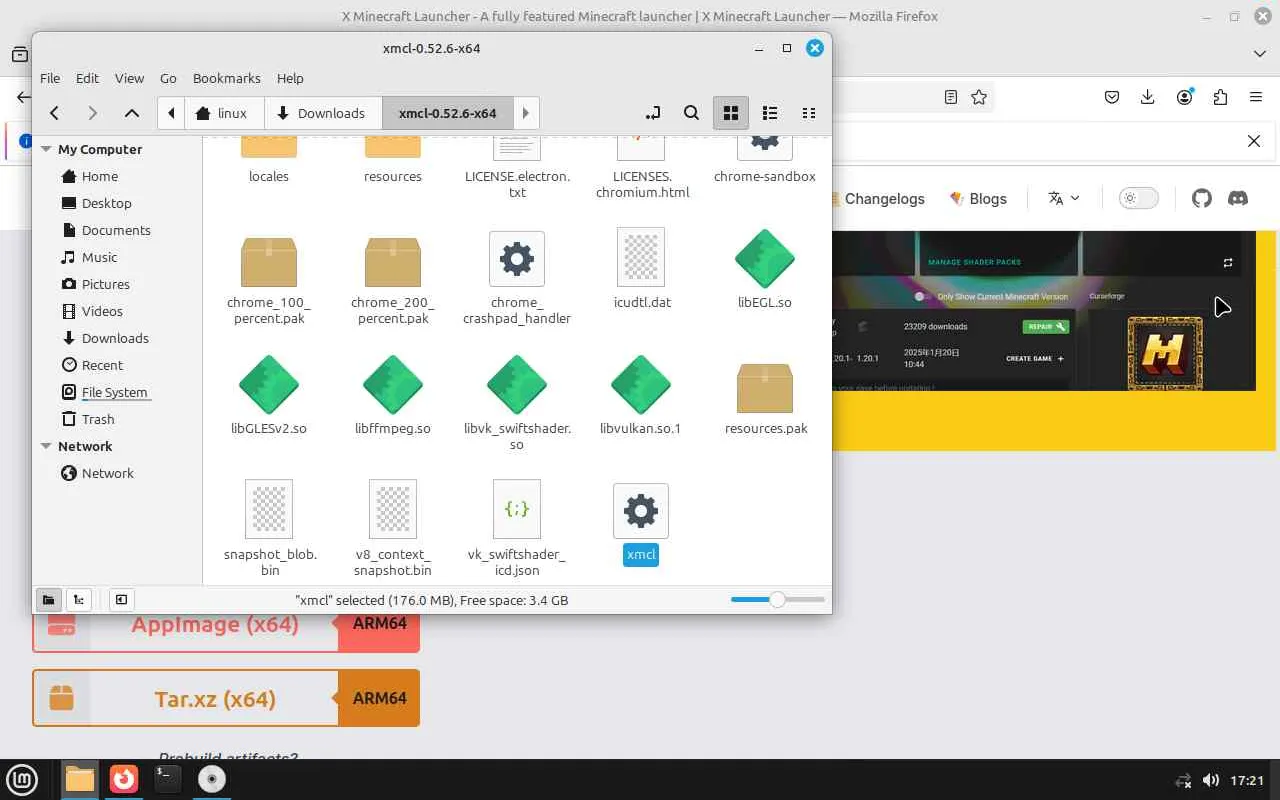Select the libvk_swiftshader.so file
1280x800 pixels.
(517, 405)
